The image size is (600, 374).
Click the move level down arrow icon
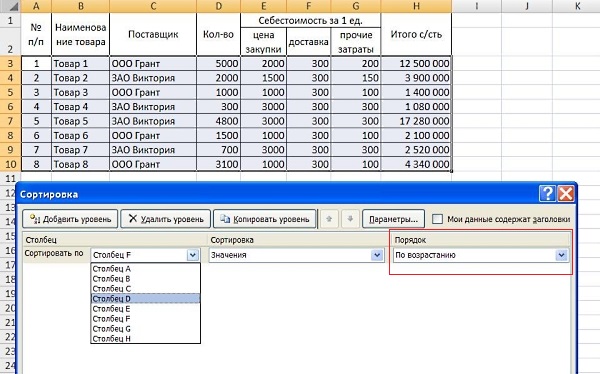[x=350, y=219]
